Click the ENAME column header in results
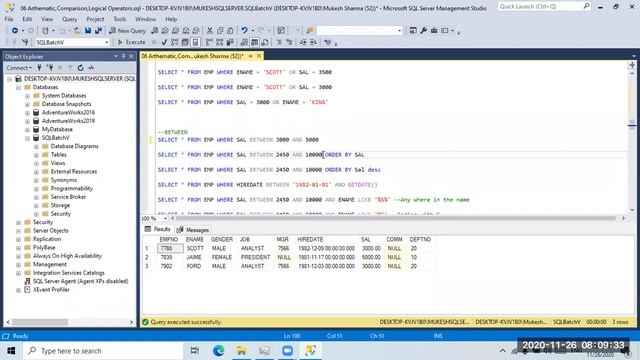 pyautogui.click(x=195, y=240)
